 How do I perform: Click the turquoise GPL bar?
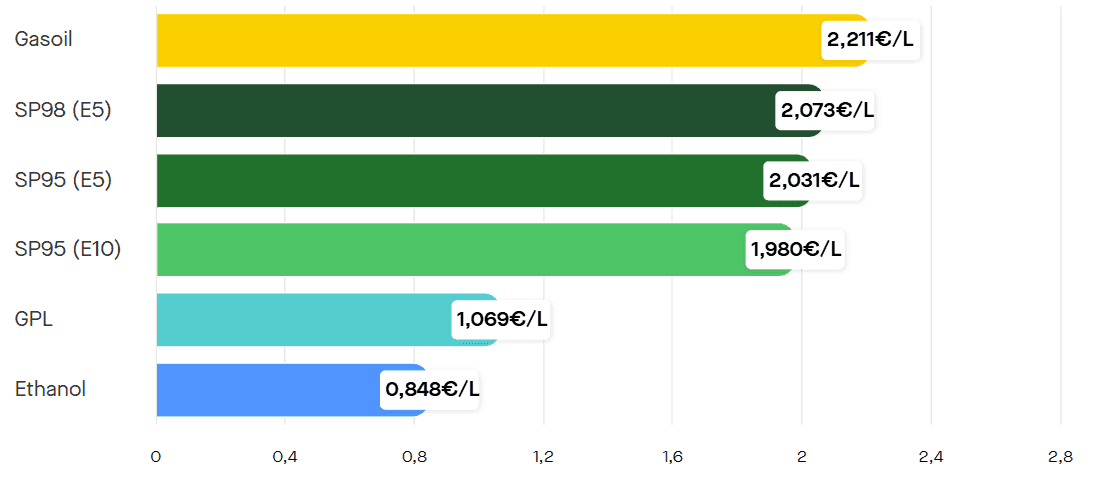[x=300, y=320]
